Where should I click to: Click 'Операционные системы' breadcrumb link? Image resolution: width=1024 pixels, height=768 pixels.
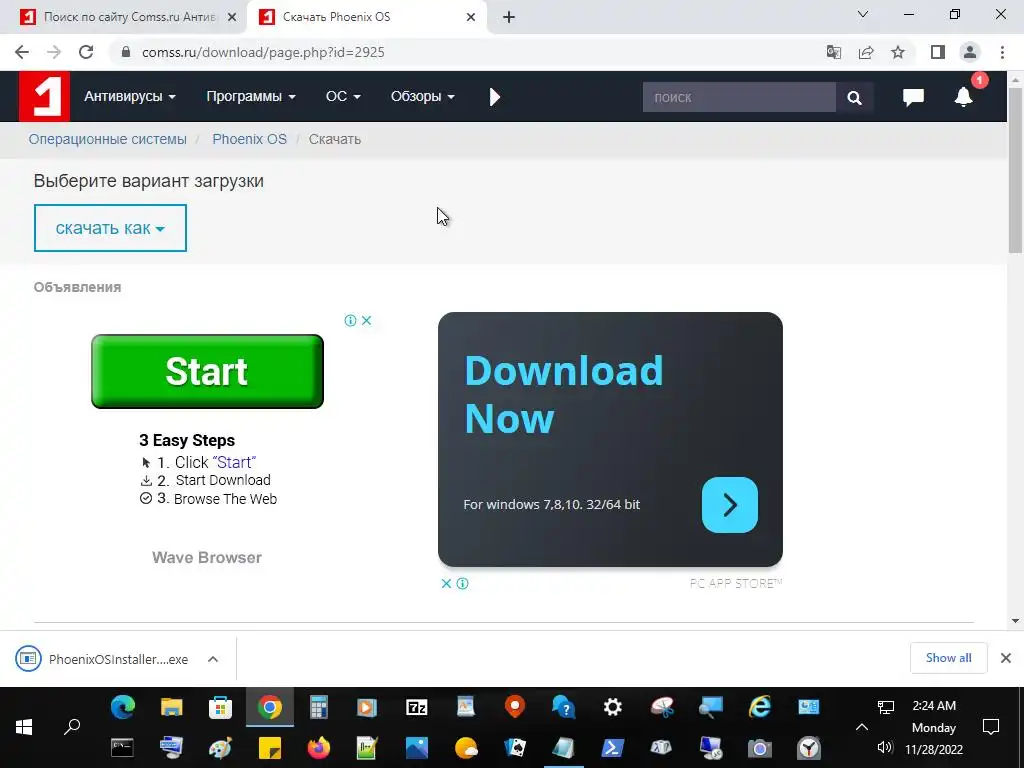[108, 139]
